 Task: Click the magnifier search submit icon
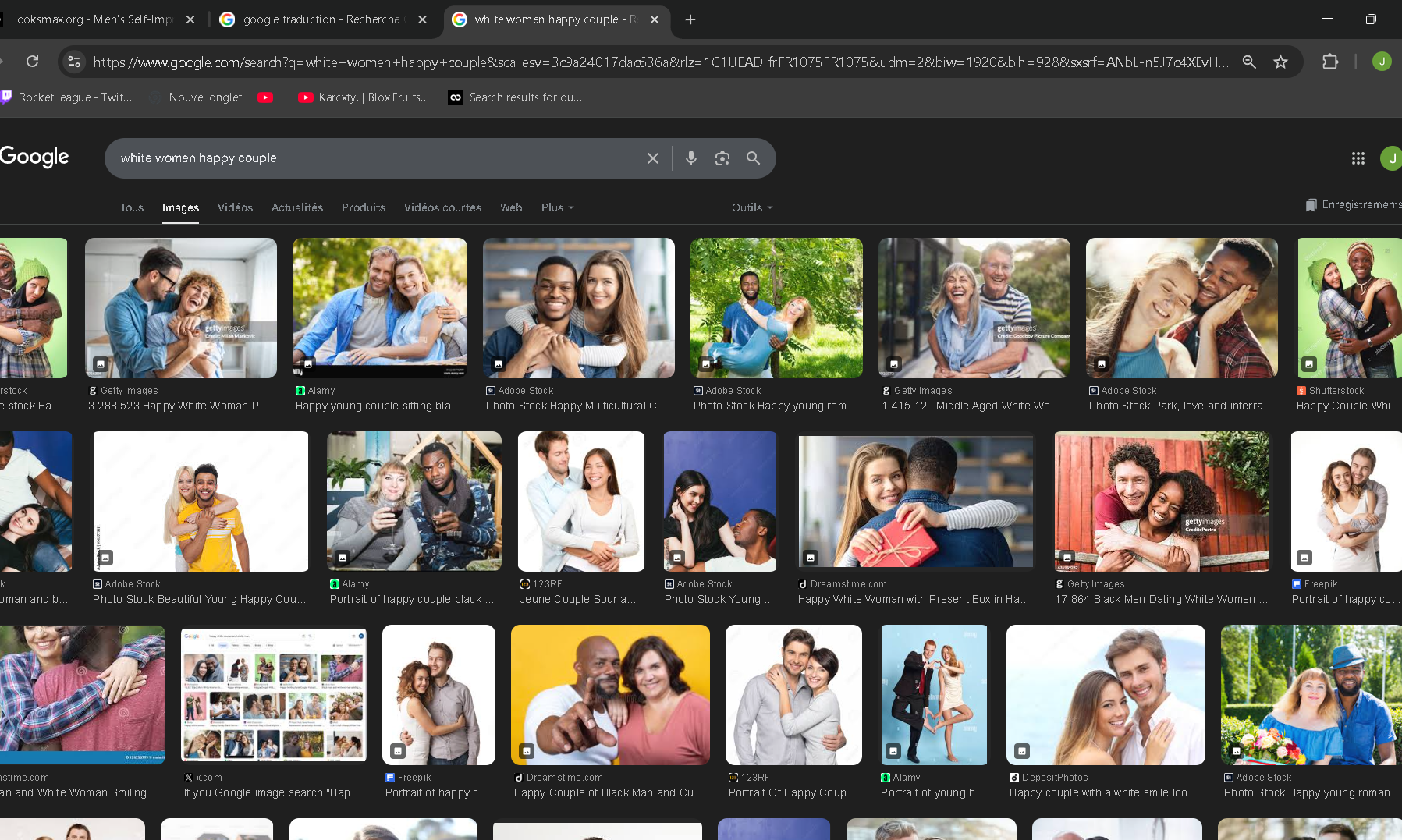[753, 158]
